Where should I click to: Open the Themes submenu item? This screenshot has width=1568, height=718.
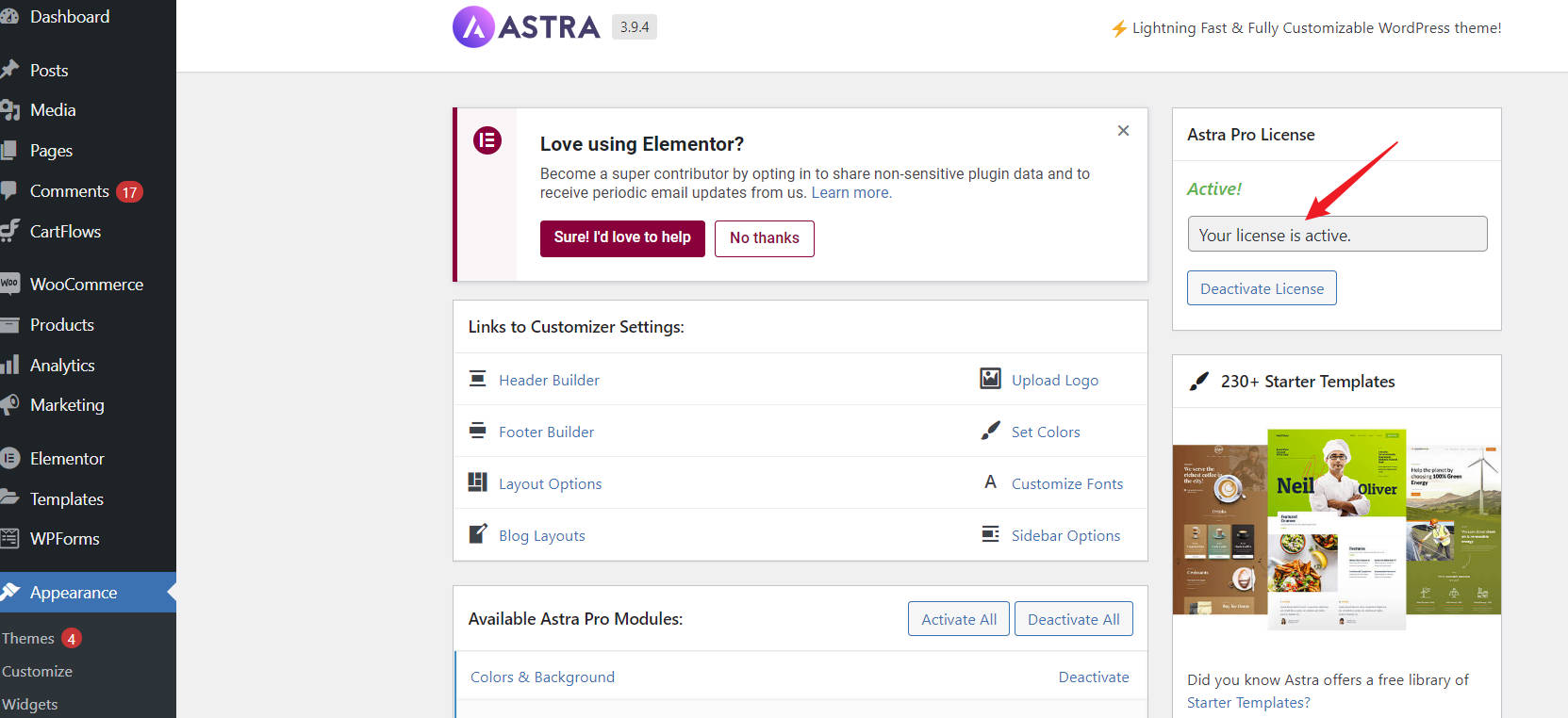pos(28,638)
